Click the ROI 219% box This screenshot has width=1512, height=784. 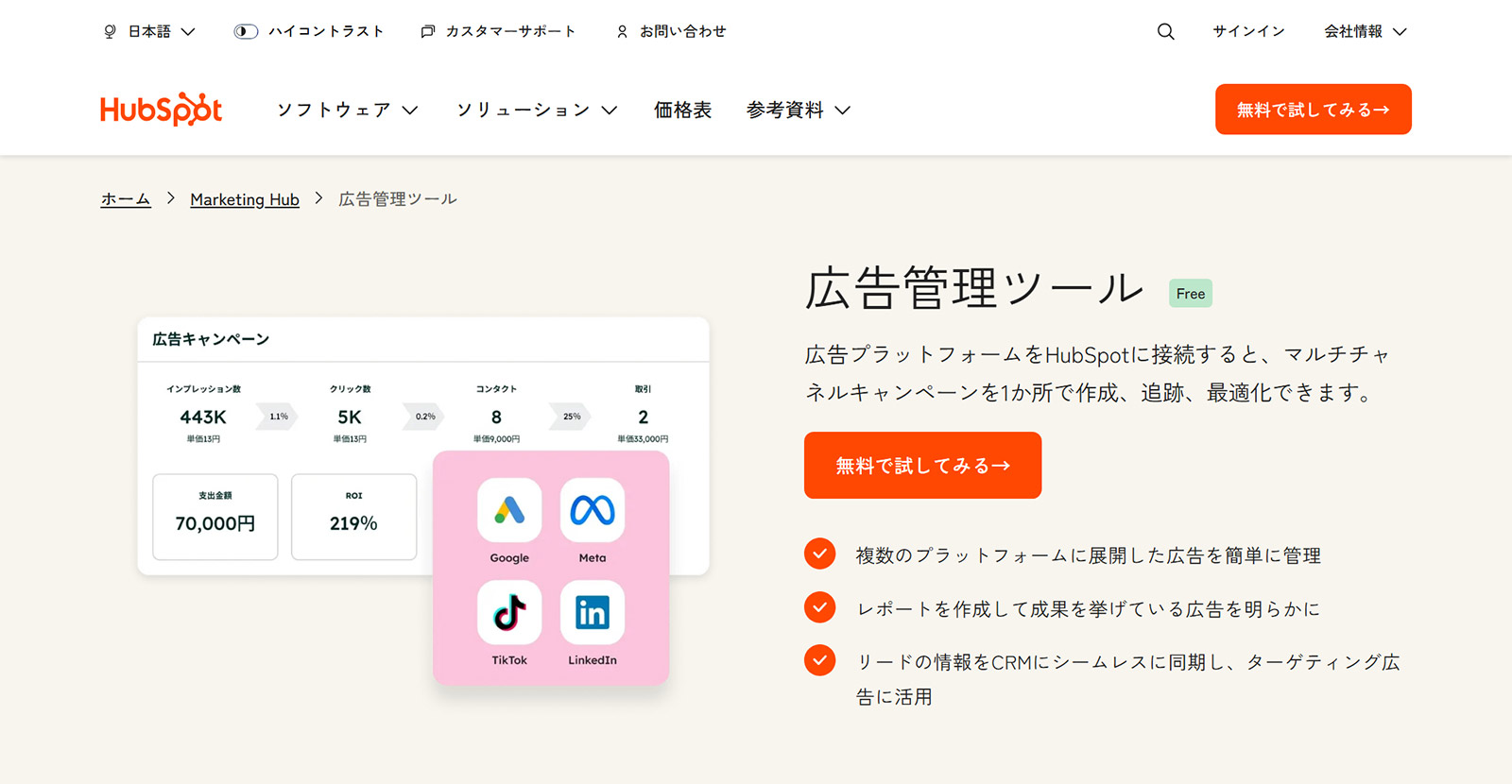[353, 517]
